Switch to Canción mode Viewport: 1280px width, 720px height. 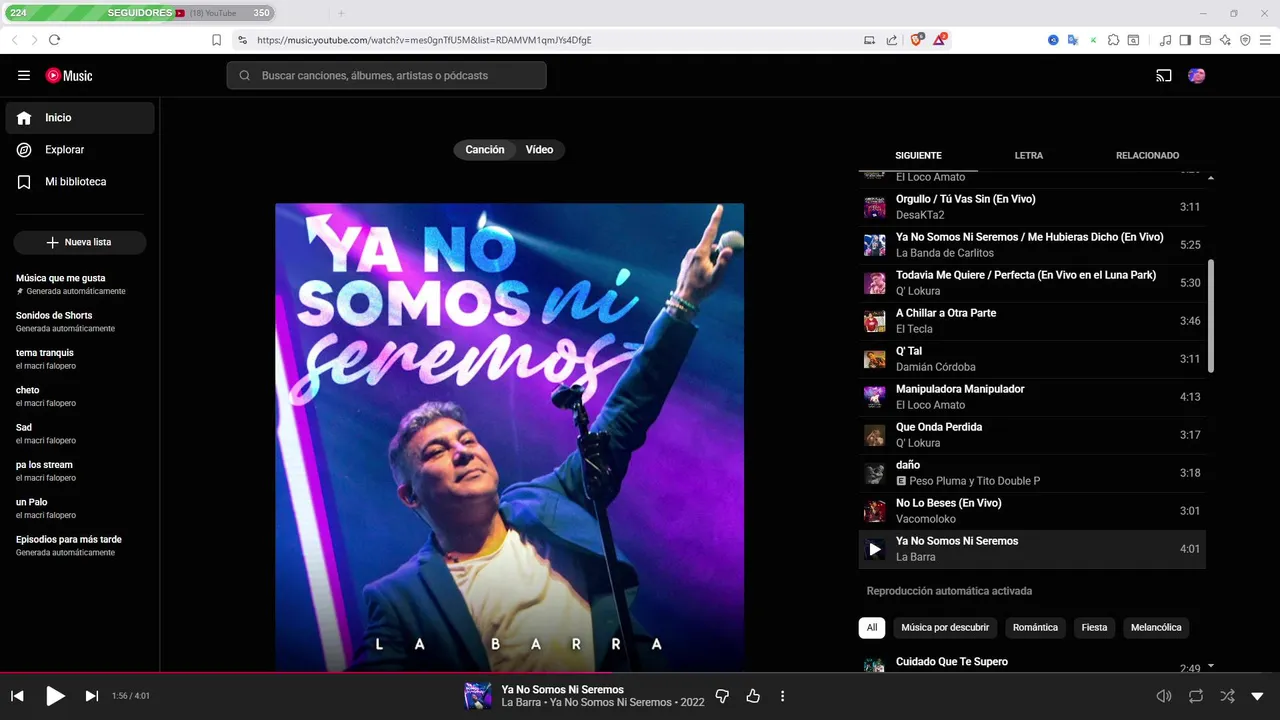click(x=485, y=150)
